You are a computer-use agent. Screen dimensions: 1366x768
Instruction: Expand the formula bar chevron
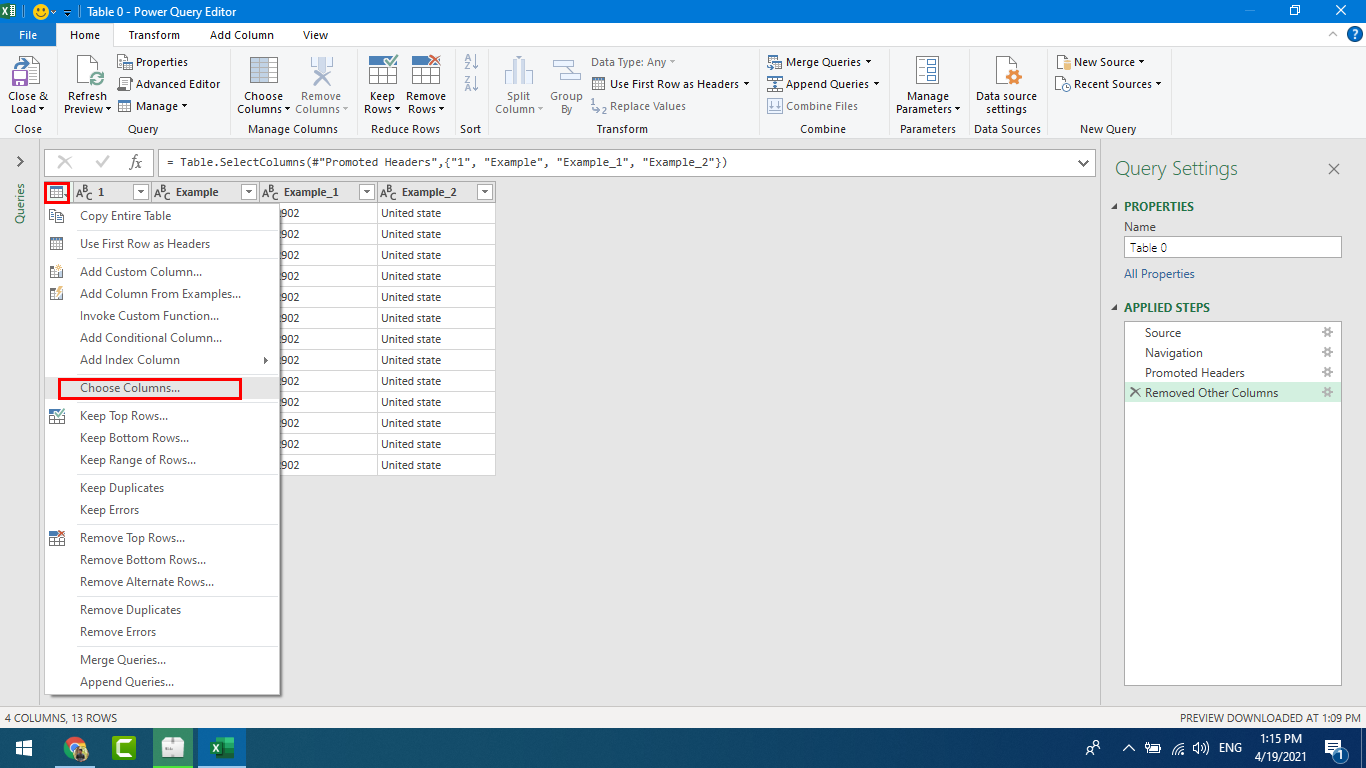click(x=1084, y=162)
